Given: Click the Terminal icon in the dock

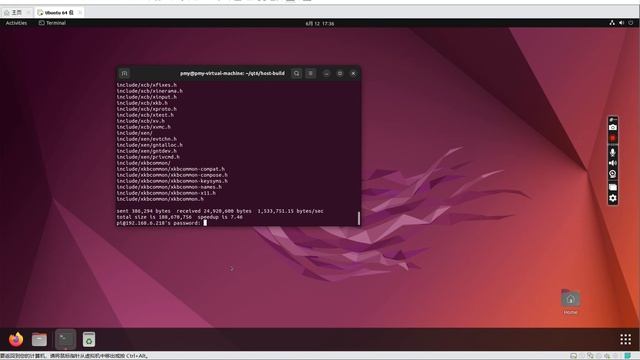Looking at the screenshot, I should [x=65, y=339].
